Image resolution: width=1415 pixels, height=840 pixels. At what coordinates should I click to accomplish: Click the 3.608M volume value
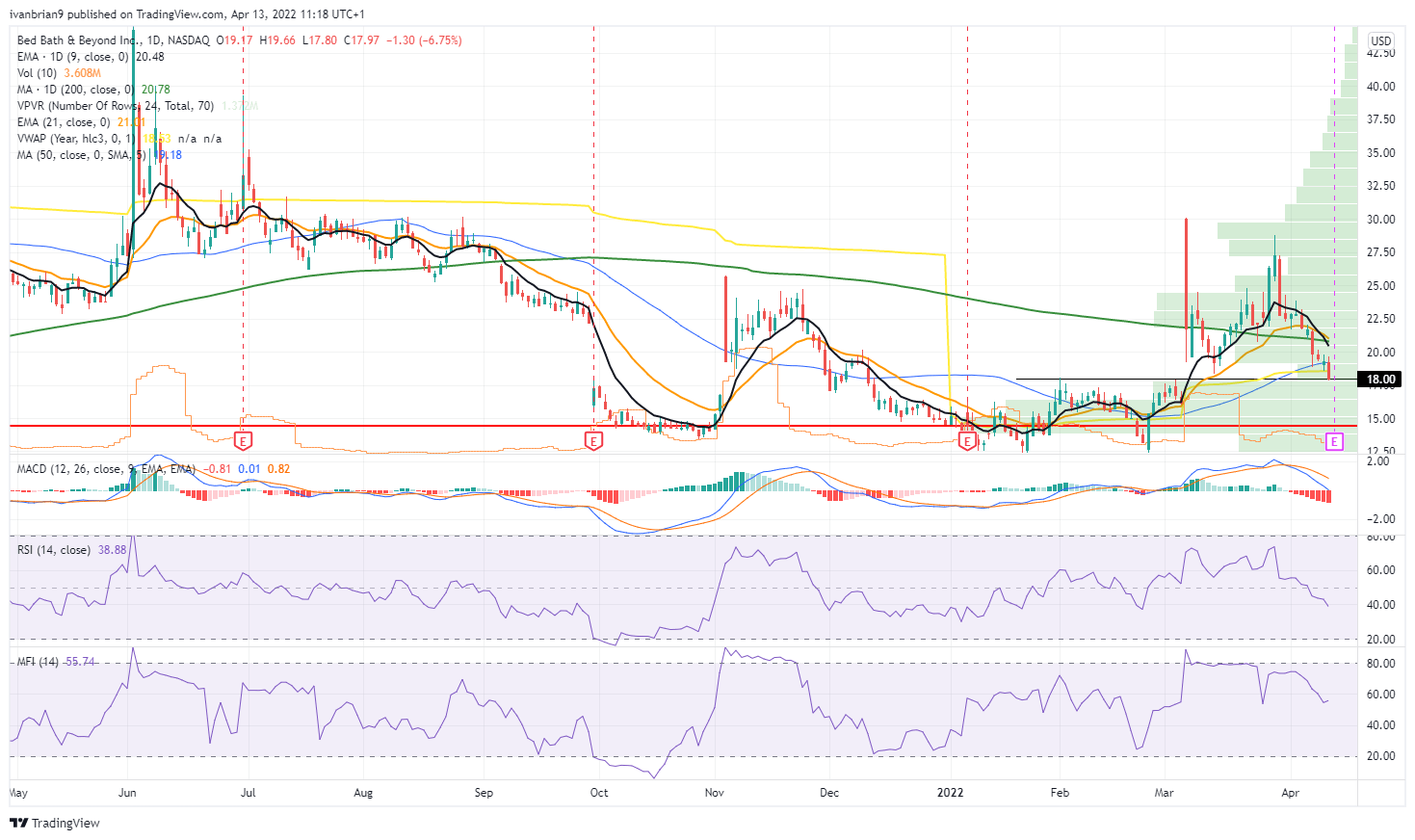[x=83, y=73]
